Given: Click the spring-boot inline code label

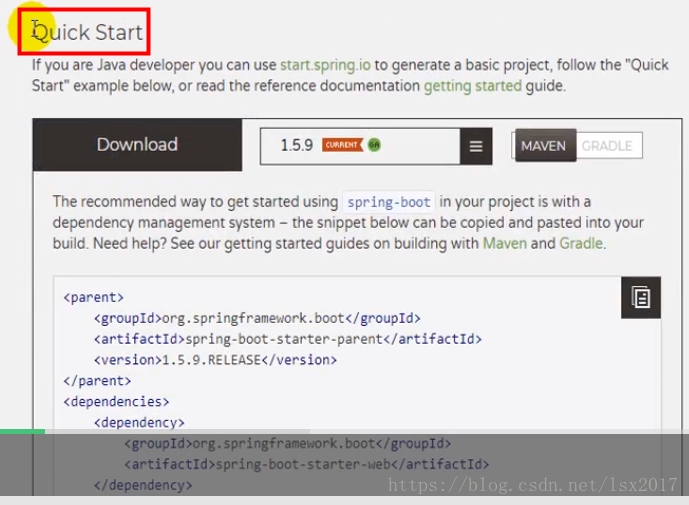Looking at the screenshot, I should click(x=389, y=202).
